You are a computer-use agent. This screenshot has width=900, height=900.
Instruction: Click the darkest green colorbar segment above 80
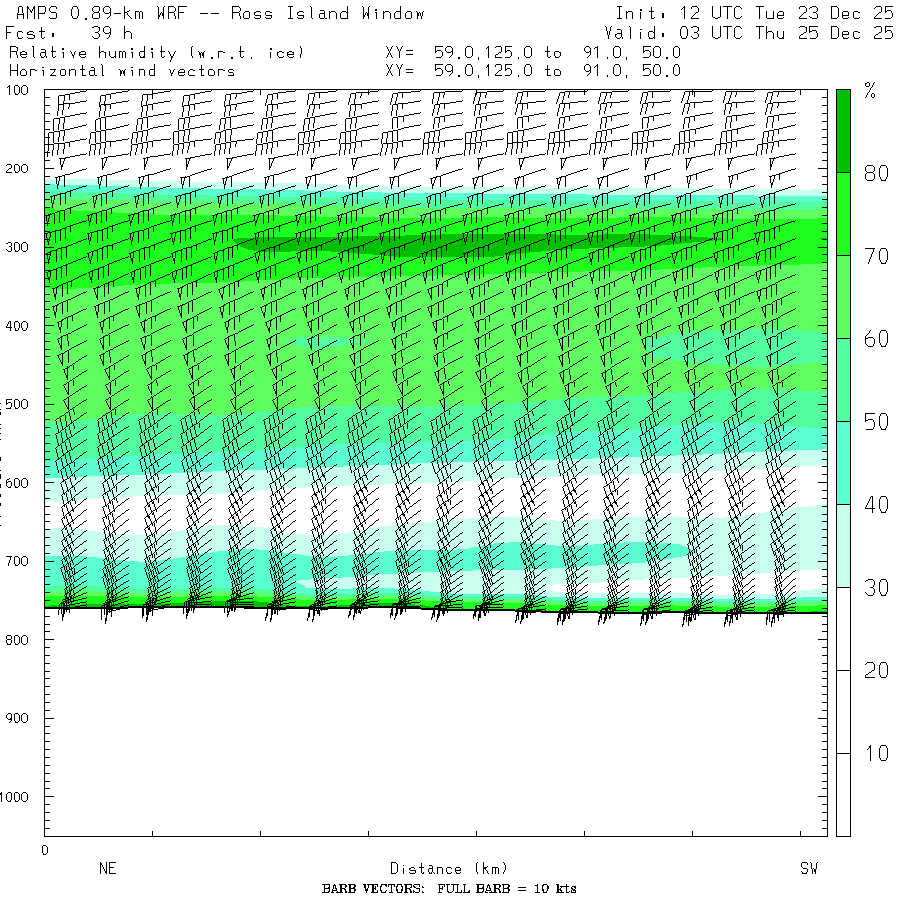tap(843, 130)
